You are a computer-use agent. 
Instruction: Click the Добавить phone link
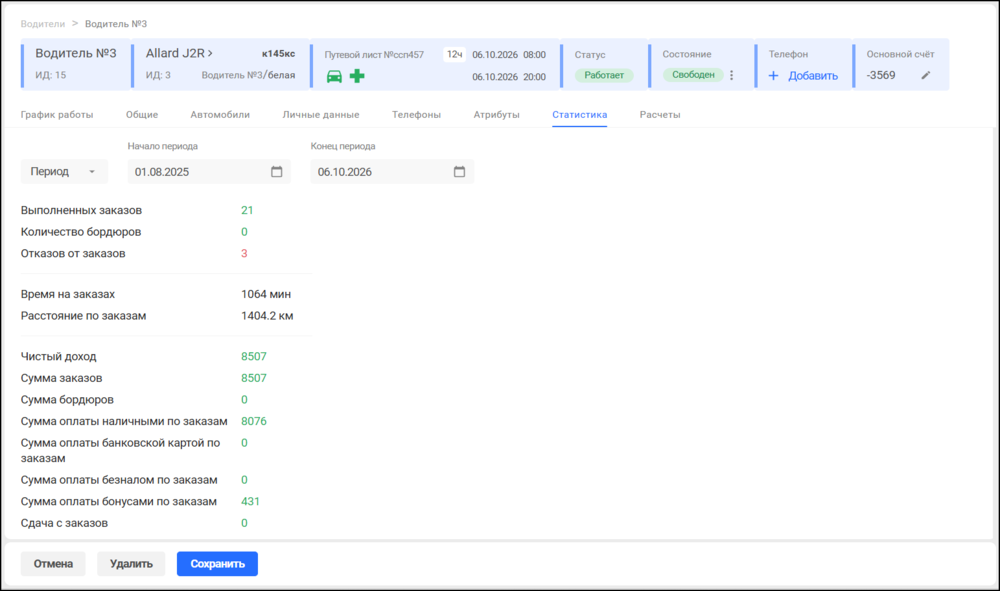pos(812,76)
